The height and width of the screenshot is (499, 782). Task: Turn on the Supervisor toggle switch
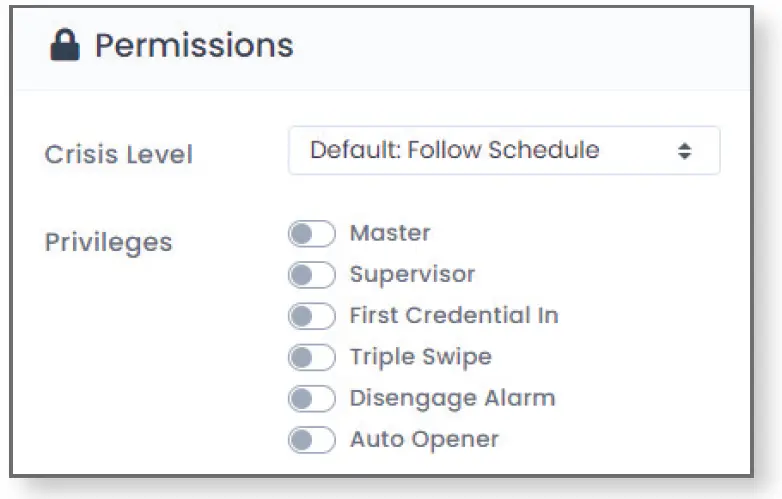tap(311, 275)
